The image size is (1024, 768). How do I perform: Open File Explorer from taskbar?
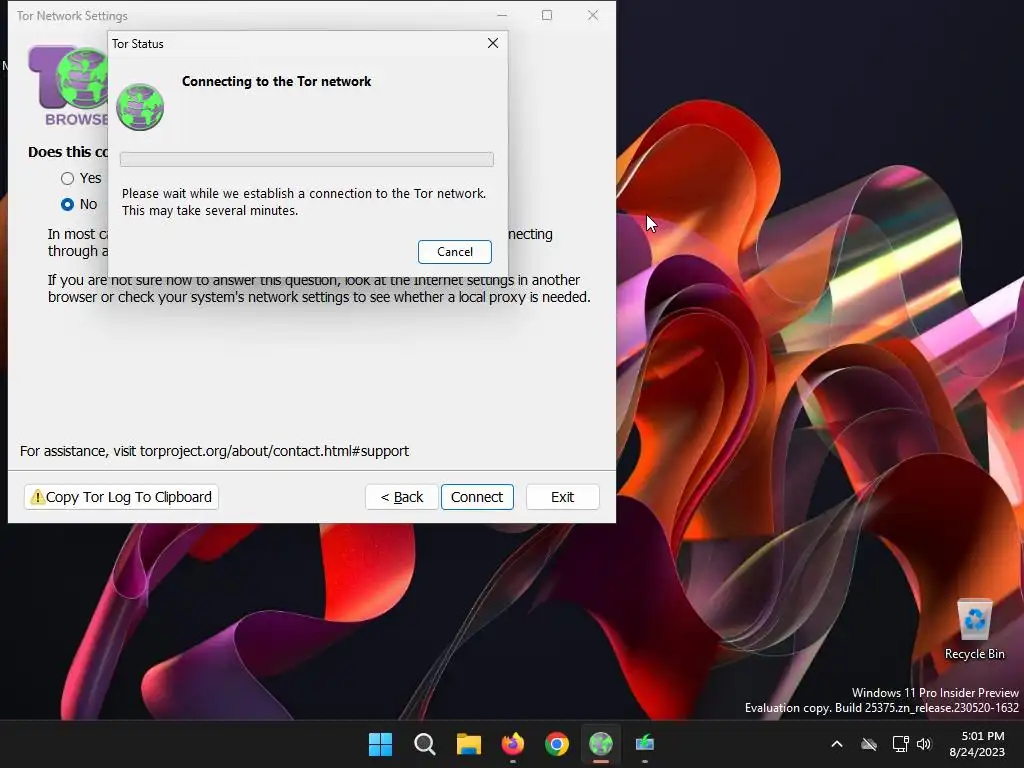click(469, 744)
